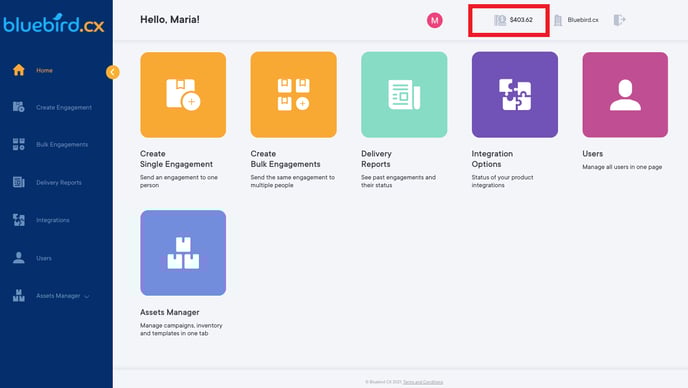Click the bluebird.cx logo
Screen dimensions: 688x388
coord(54,23)
